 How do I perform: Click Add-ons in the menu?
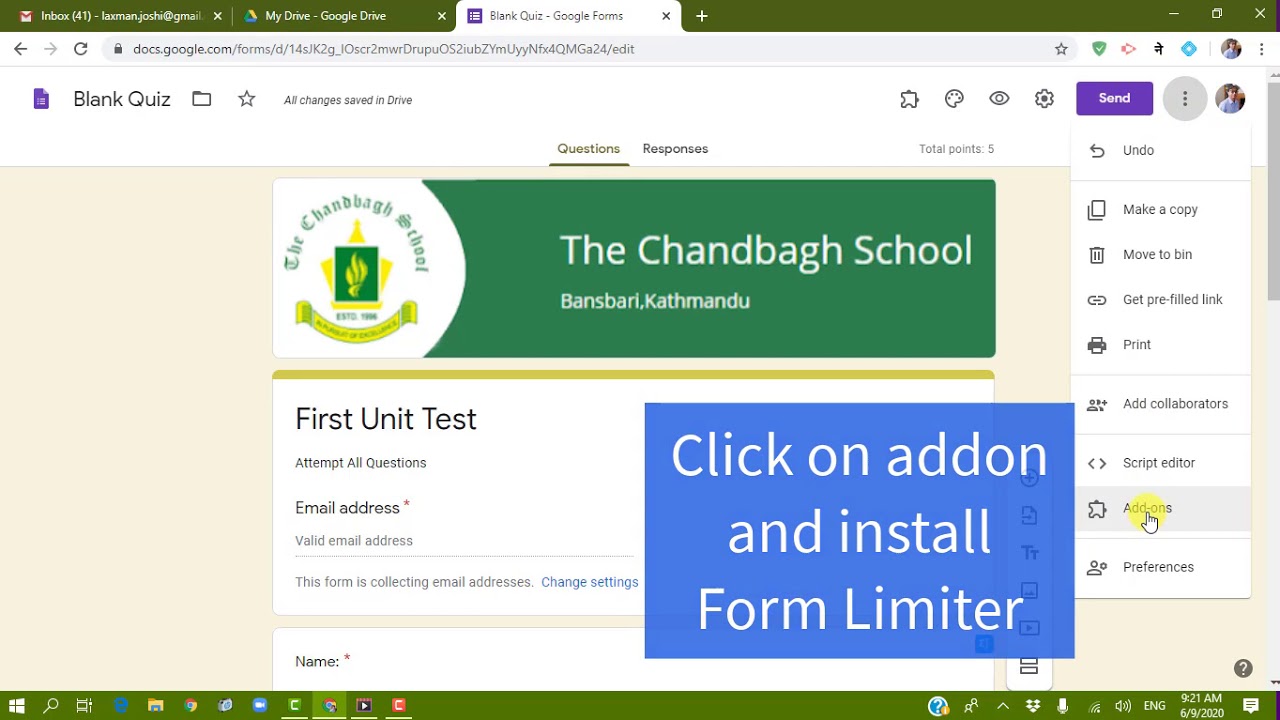(x=1161, y=508)
